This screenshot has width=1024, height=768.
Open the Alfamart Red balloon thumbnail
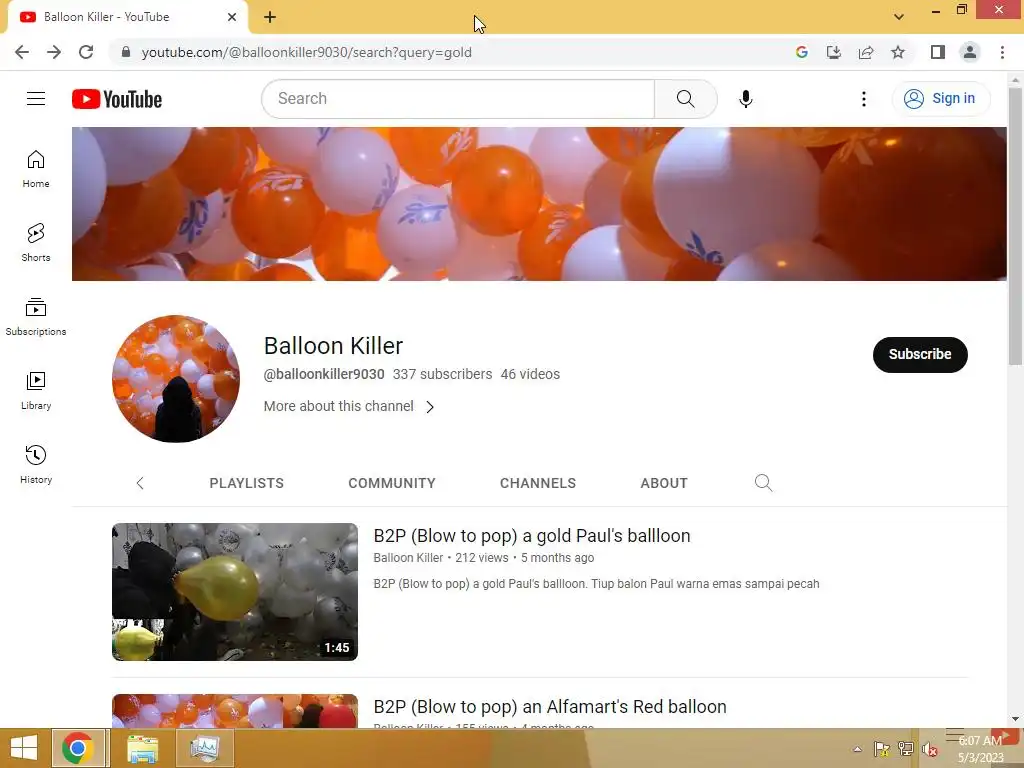coord(235,711)
